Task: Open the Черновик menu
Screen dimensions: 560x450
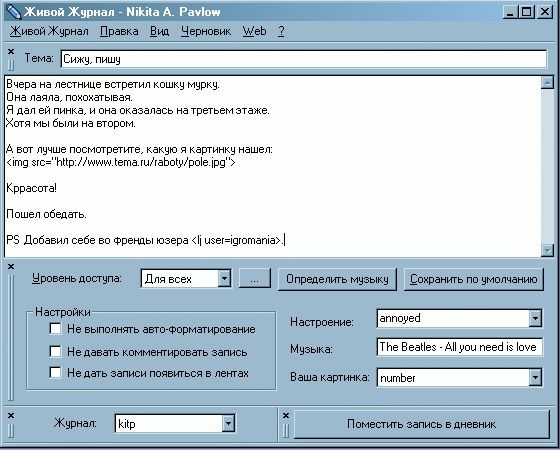Action: [x=206, y=31]
